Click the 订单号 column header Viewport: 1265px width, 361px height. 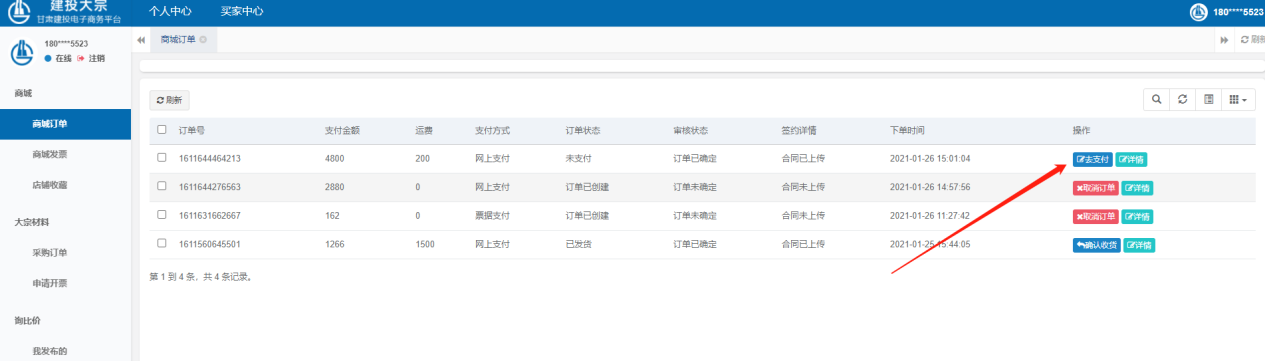tap(192, 131)
